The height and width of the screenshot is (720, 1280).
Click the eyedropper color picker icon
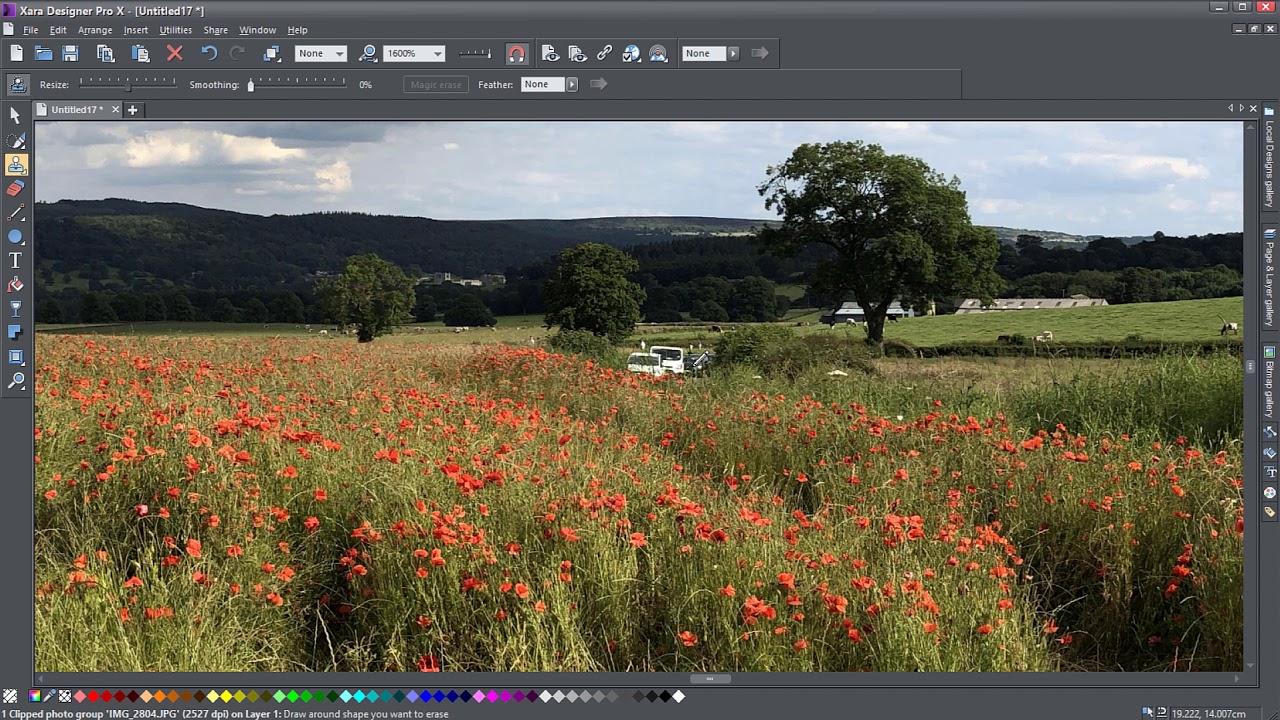click(50, 696)
